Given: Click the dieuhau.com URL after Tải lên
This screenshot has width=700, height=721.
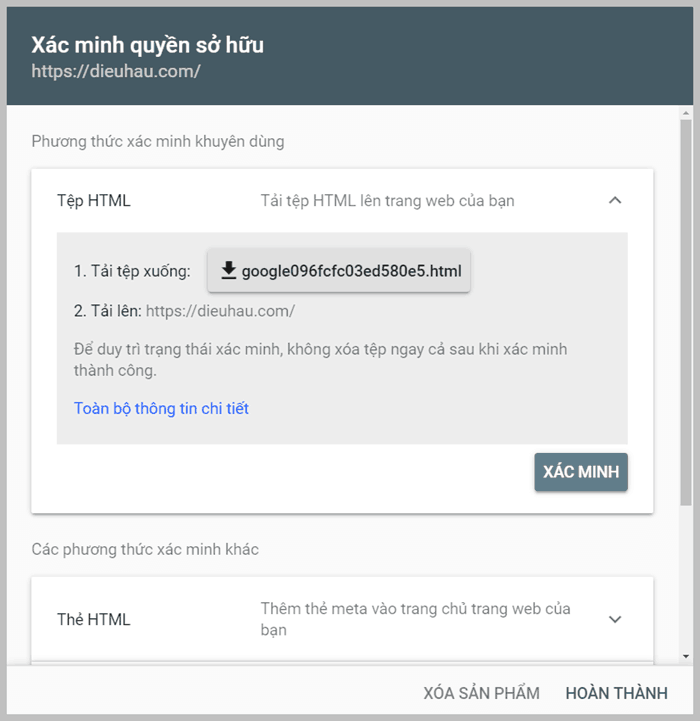Looking at the screenshot, I should (x=220, y=311).
